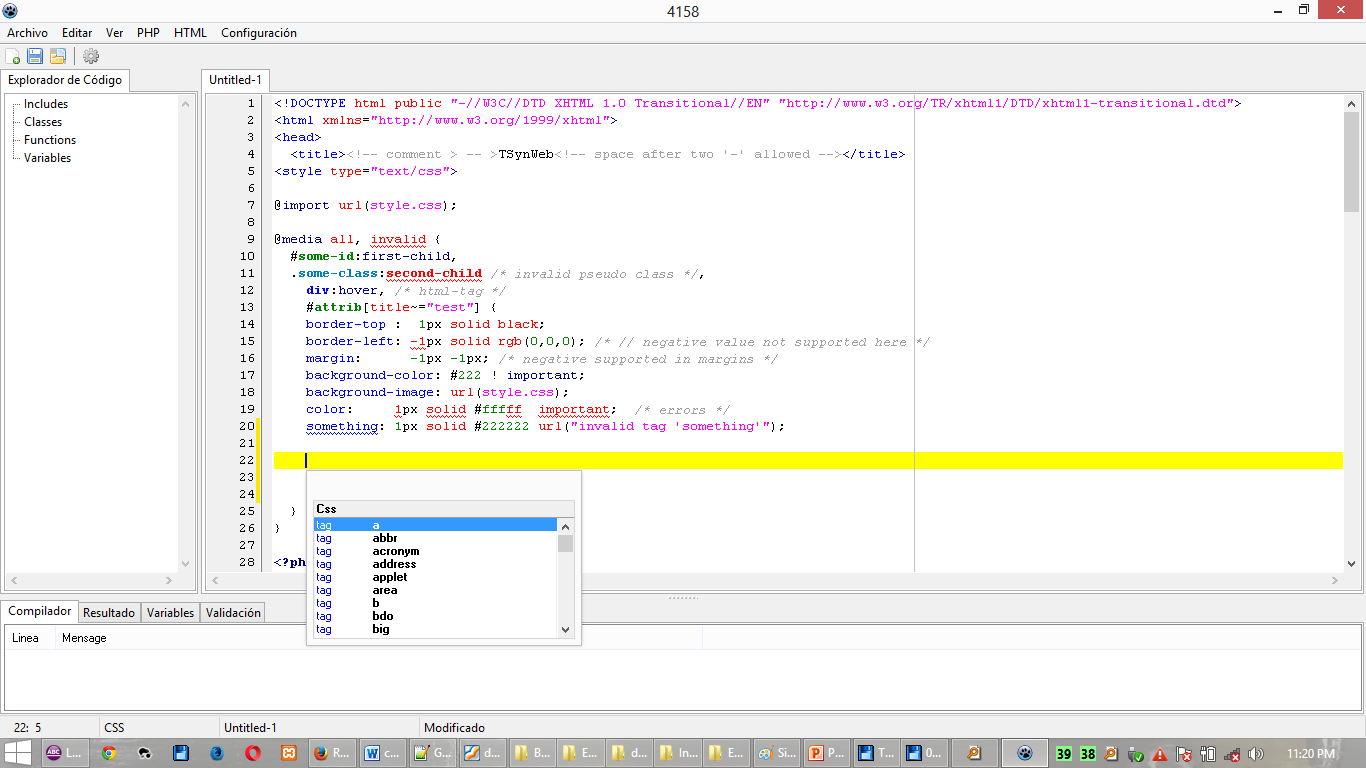Open settings with the gear icon

pos(91,57)
